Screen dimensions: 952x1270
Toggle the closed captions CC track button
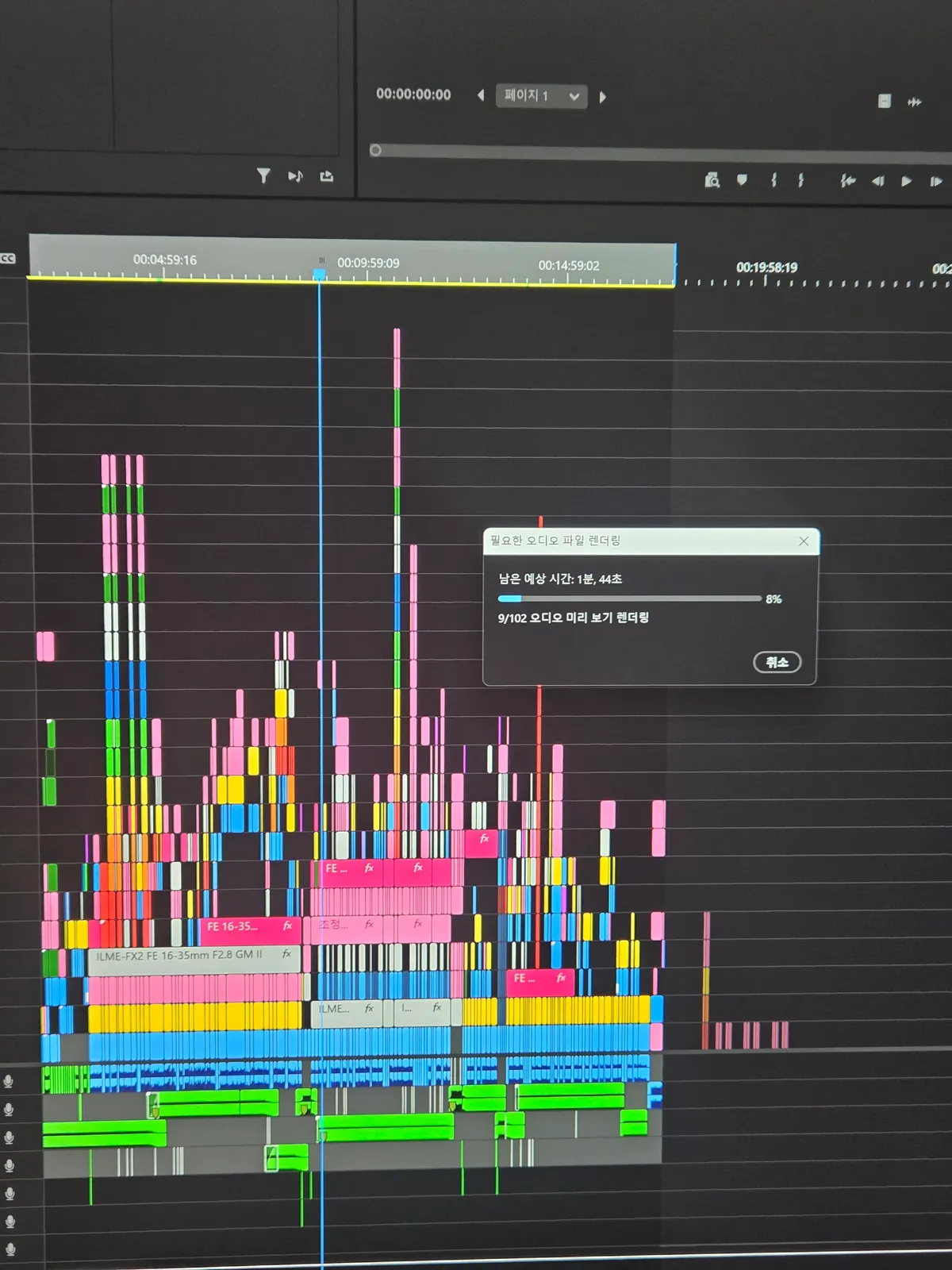(x=8, y=258)
